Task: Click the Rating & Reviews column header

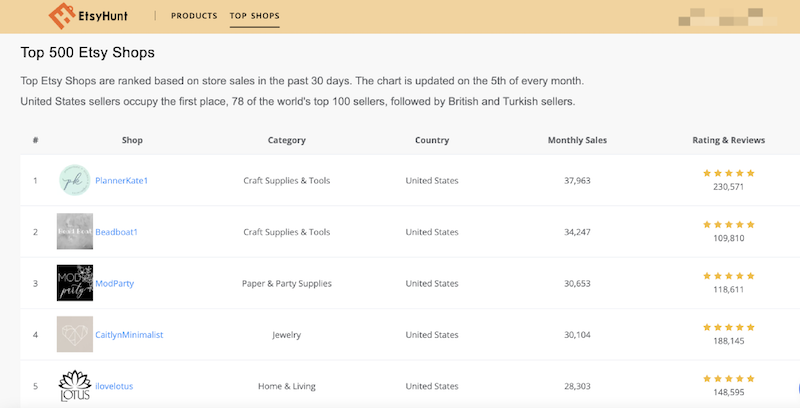Action: [x=729, y=140]
